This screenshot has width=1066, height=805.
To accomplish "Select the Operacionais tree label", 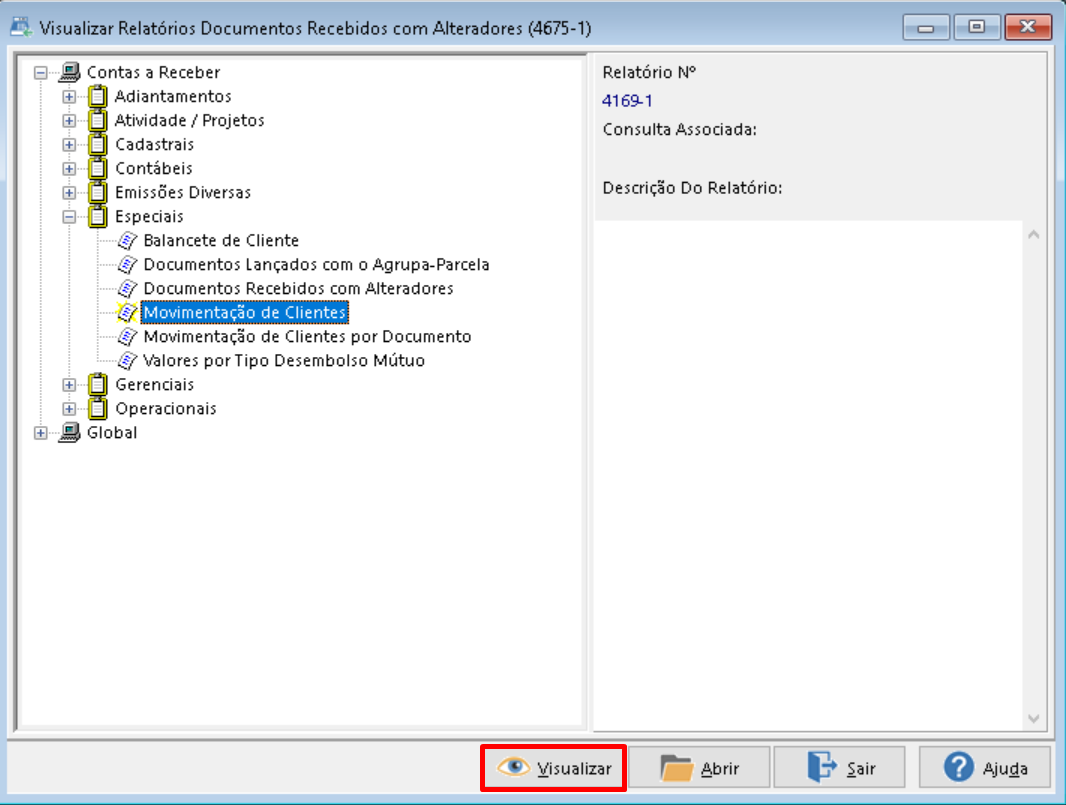I will [166, 409].
